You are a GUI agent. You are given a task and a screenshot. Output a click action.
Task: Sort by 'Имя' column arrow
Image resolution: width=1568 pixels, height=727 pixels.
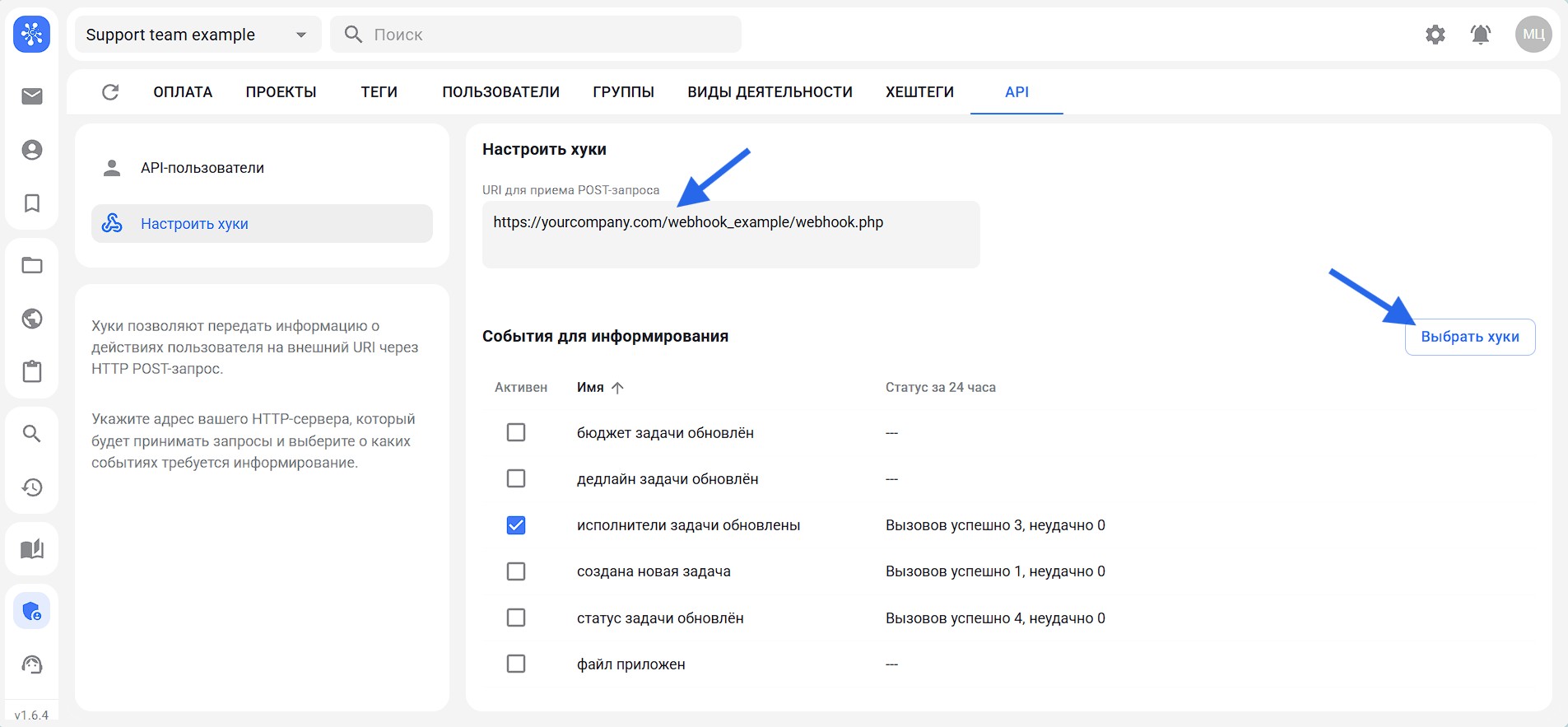[x=617, y=388]
